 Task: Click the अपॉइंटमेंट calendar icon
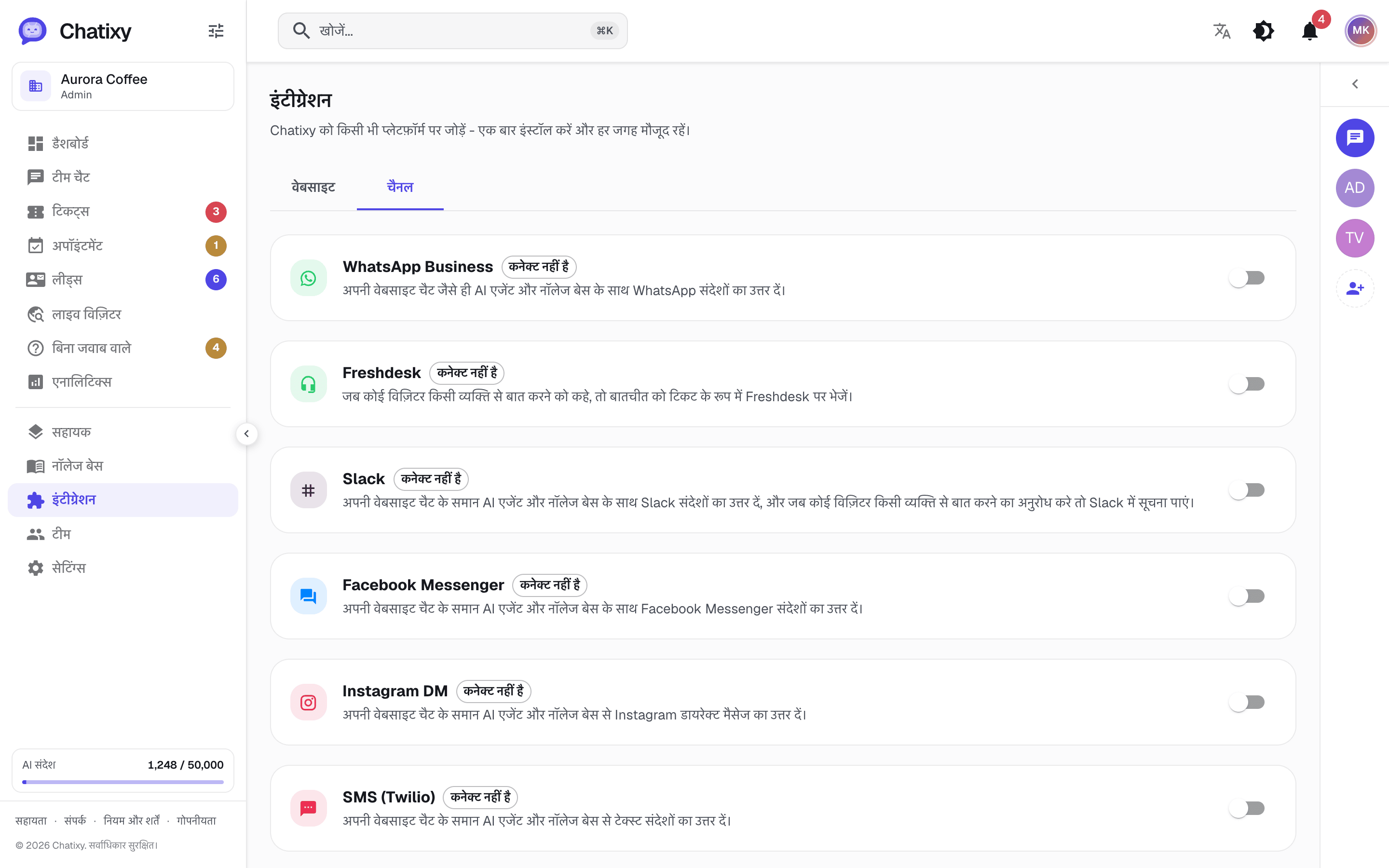coord(36,246)
